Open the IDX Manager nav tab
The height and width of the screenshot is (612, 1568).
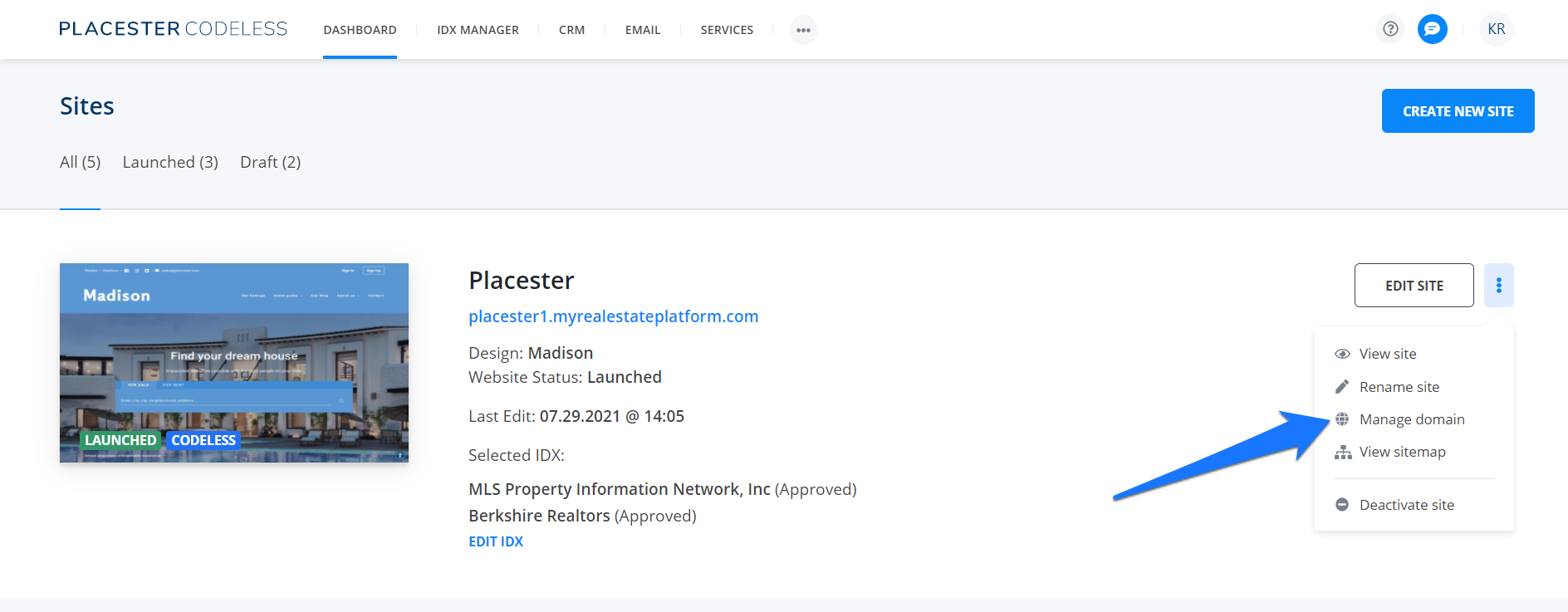(x=478, y=30)
